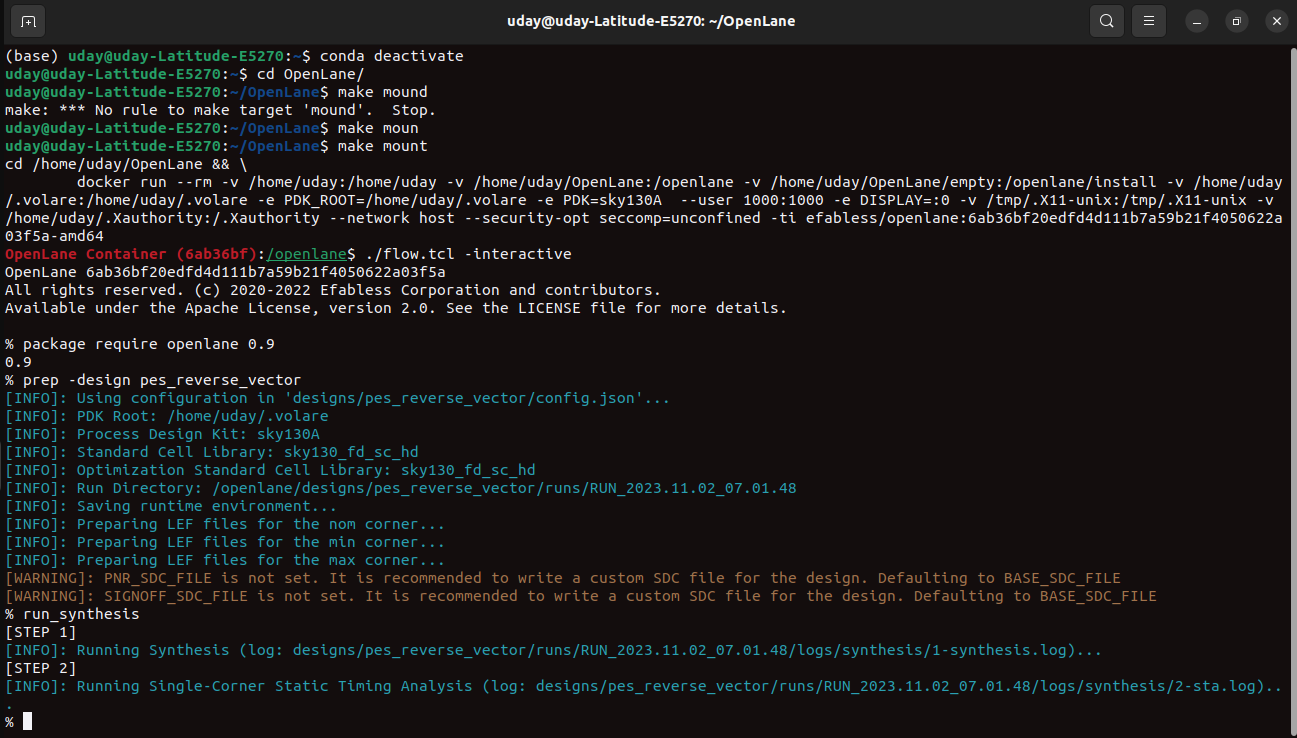Restore the terminal window size

pos(1237,20)
